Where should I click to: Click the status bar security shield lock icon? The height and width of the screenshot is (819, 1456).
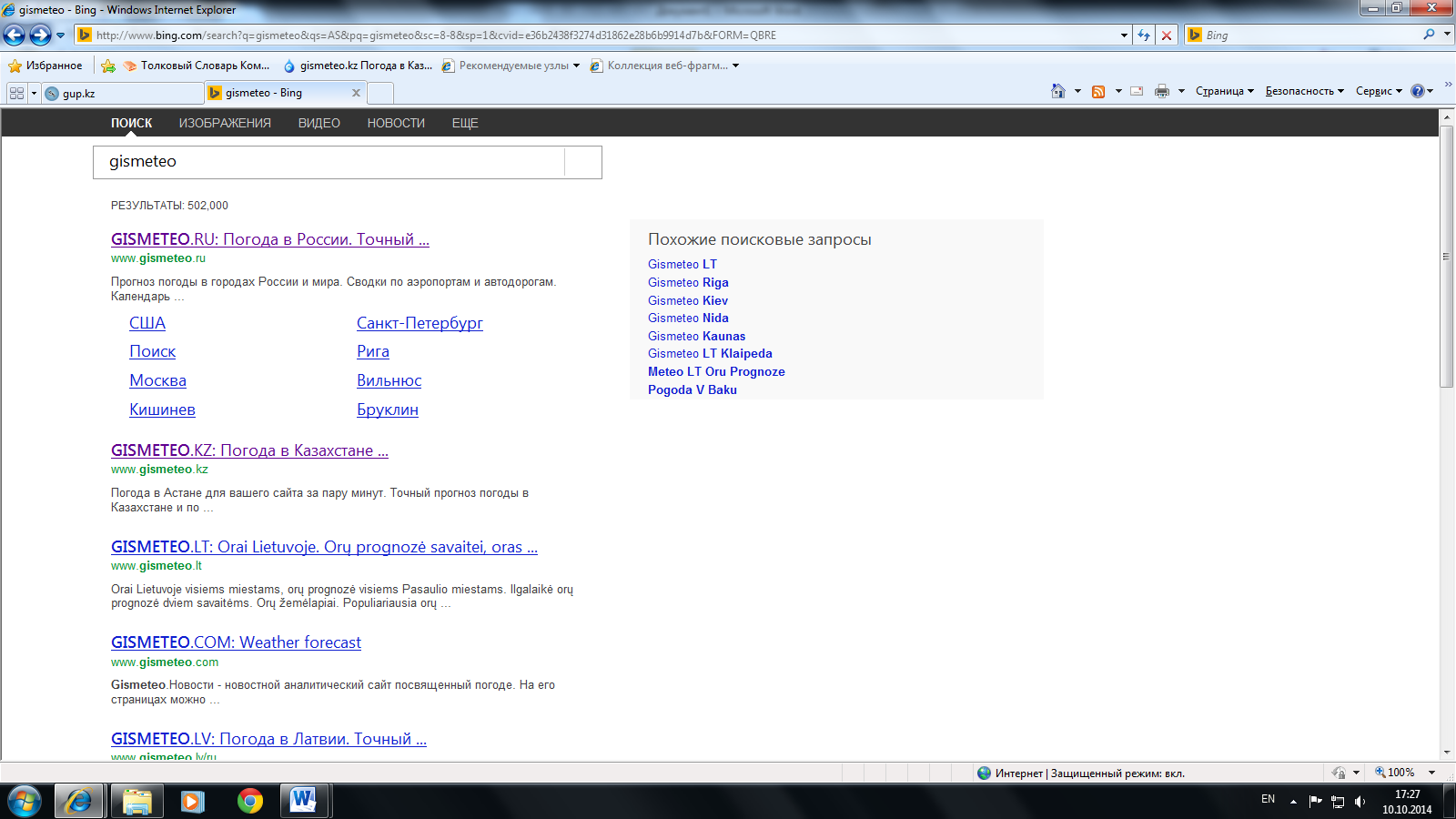point(1340,773)
